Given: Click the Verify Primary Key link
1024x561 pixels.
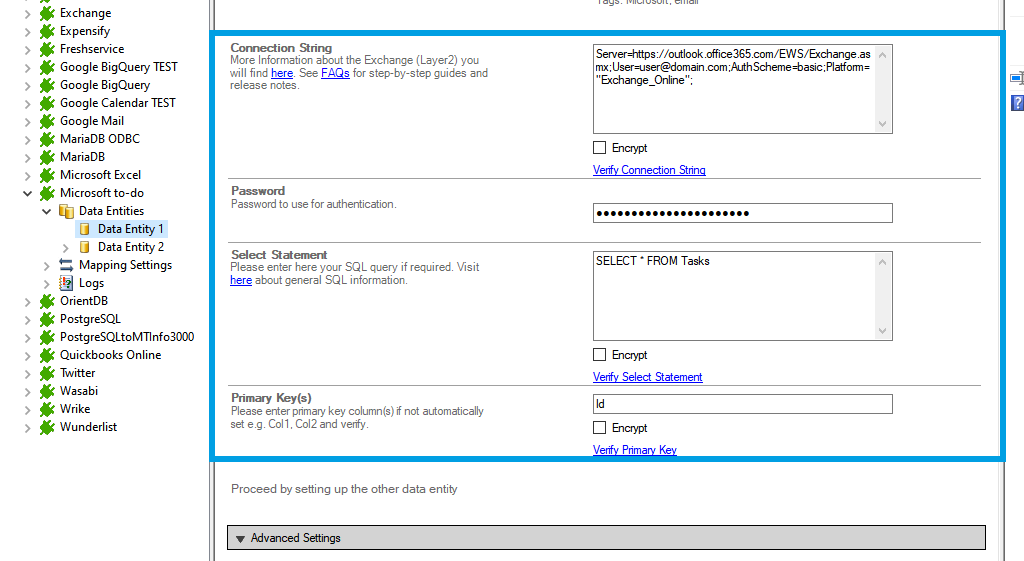Looking at the screenshot, I should [635, 450].
